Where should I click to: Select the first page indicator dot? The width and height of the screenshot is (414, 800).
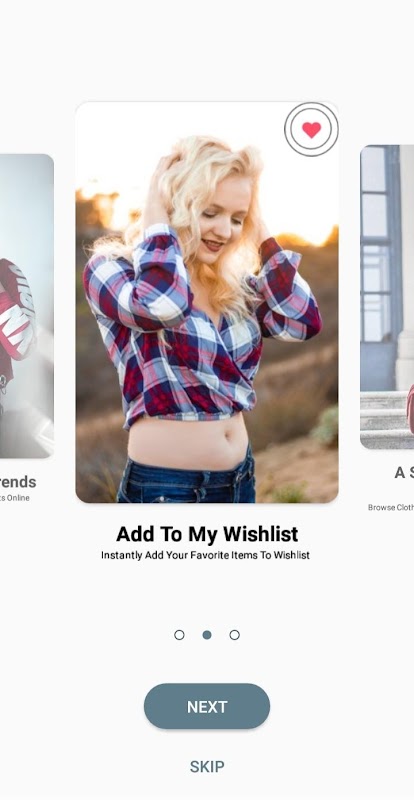[179, 635]
